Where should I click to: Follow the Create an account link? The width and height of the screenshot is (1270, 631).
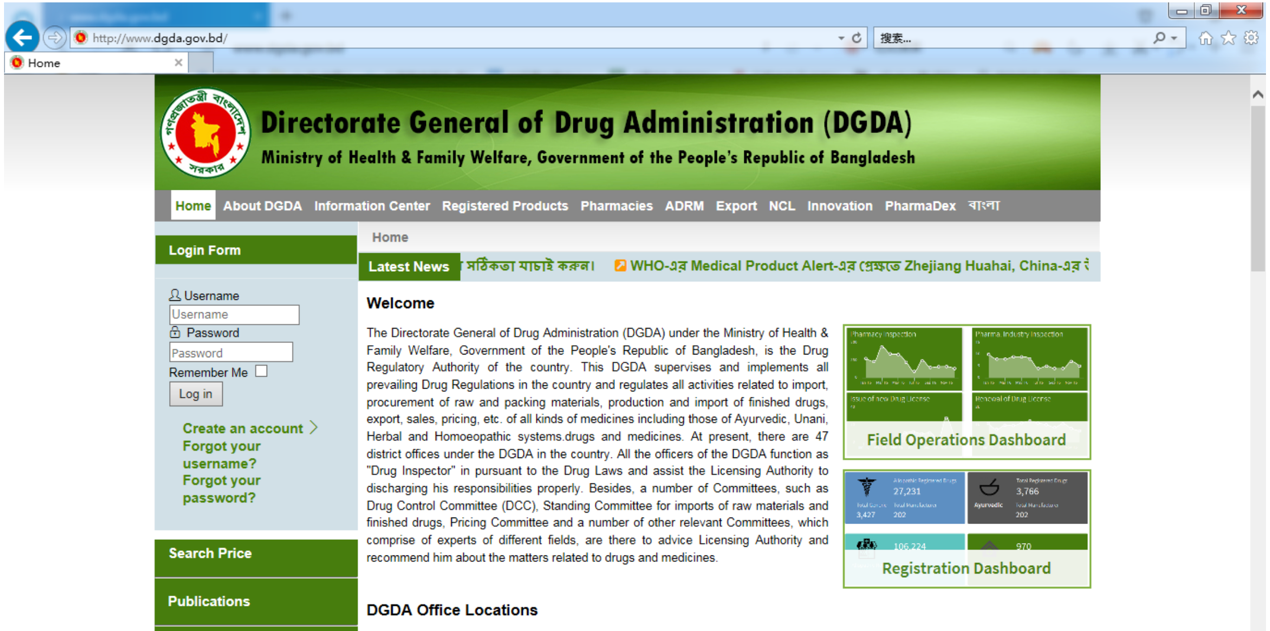243,428
